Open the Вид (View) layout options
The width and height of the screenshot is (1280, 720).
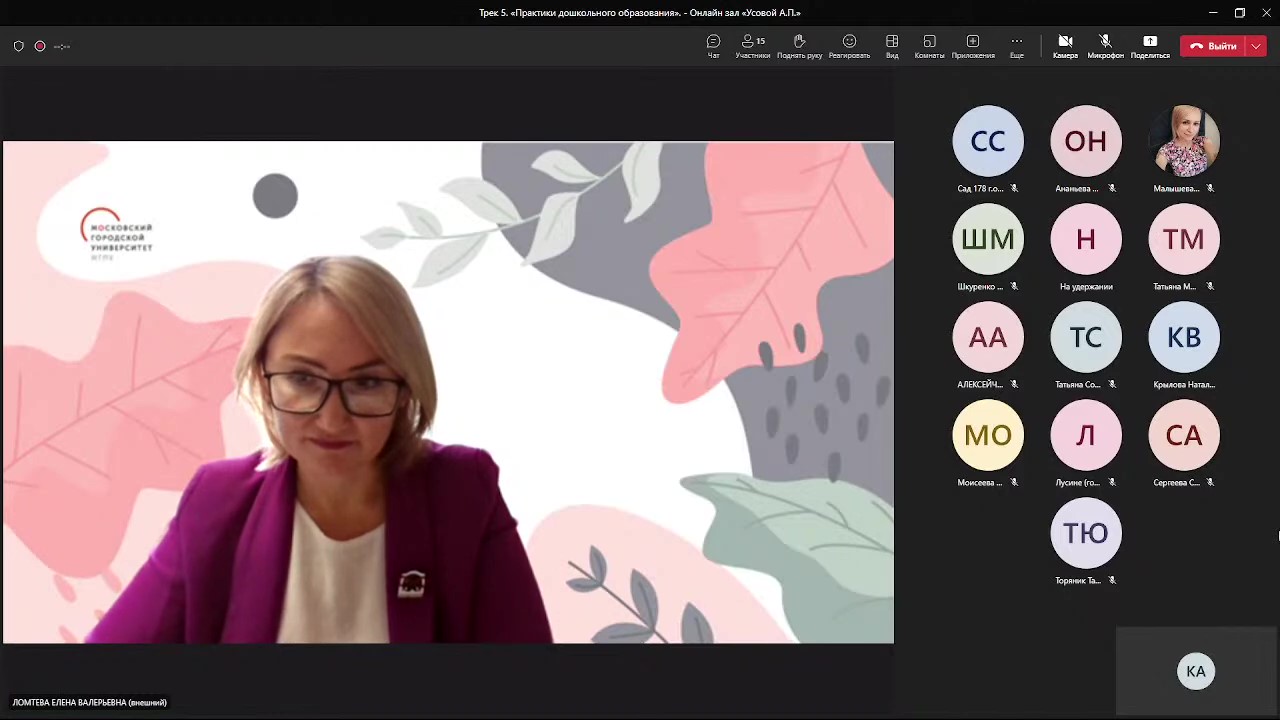click(892, 45)
